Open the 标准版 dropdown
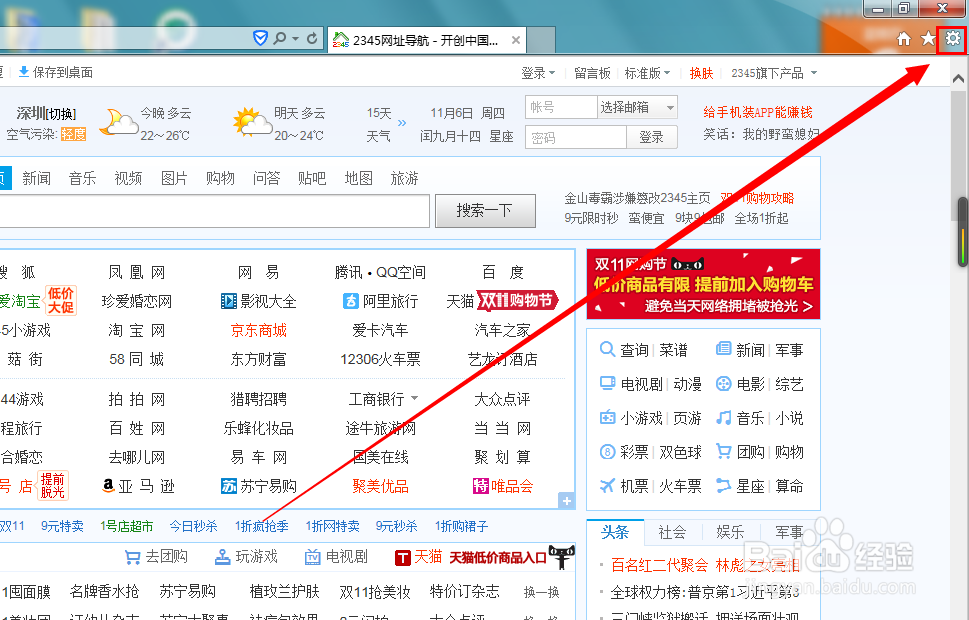Viewport: 969px width, 620px height. click(647, 73)
